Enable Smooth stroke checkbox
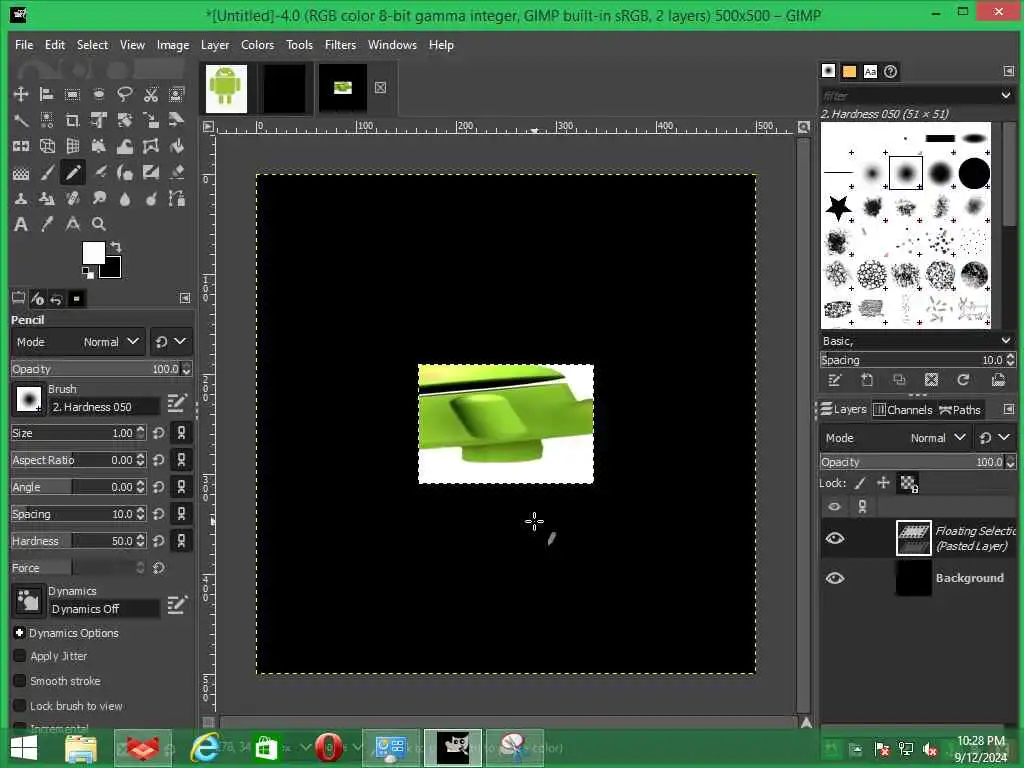 (20, 680)
